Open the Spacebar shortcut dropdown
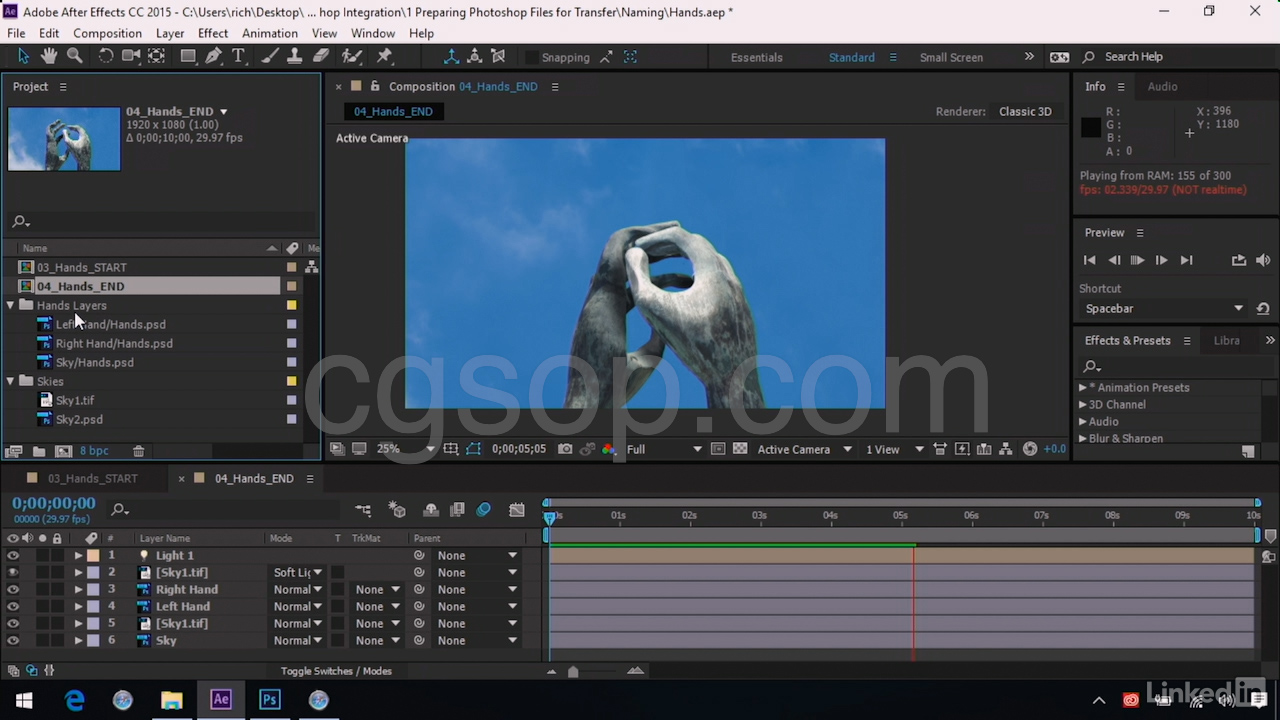1280x720 pixels. tap(1164, 309)
